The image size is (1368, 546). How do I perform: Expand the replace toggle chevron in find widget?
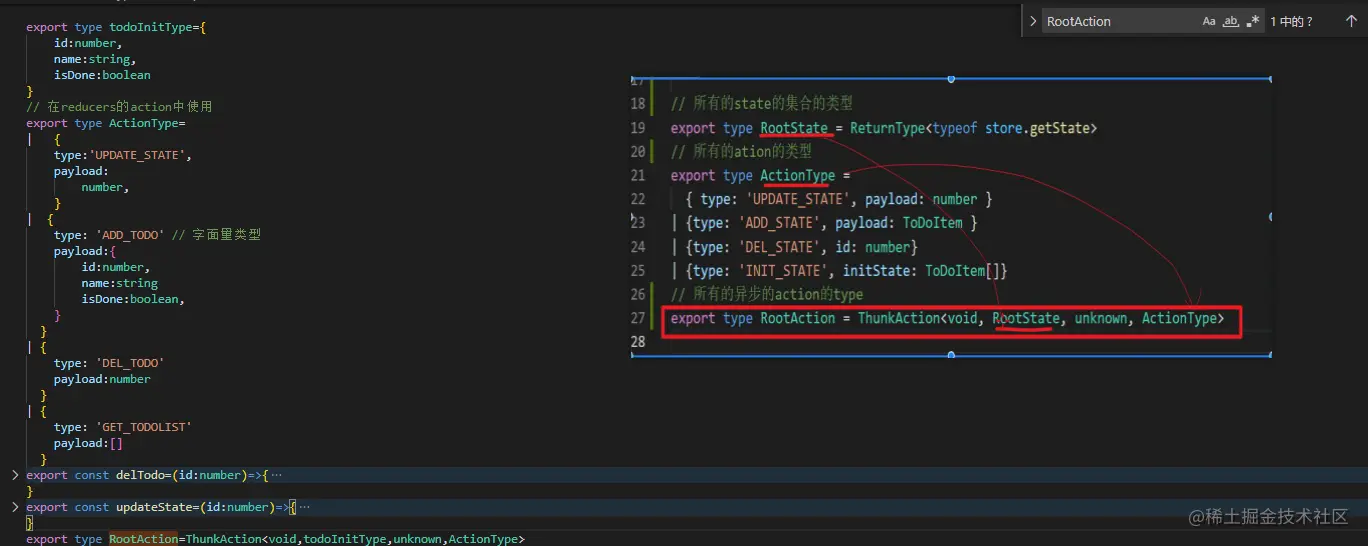1033,21
